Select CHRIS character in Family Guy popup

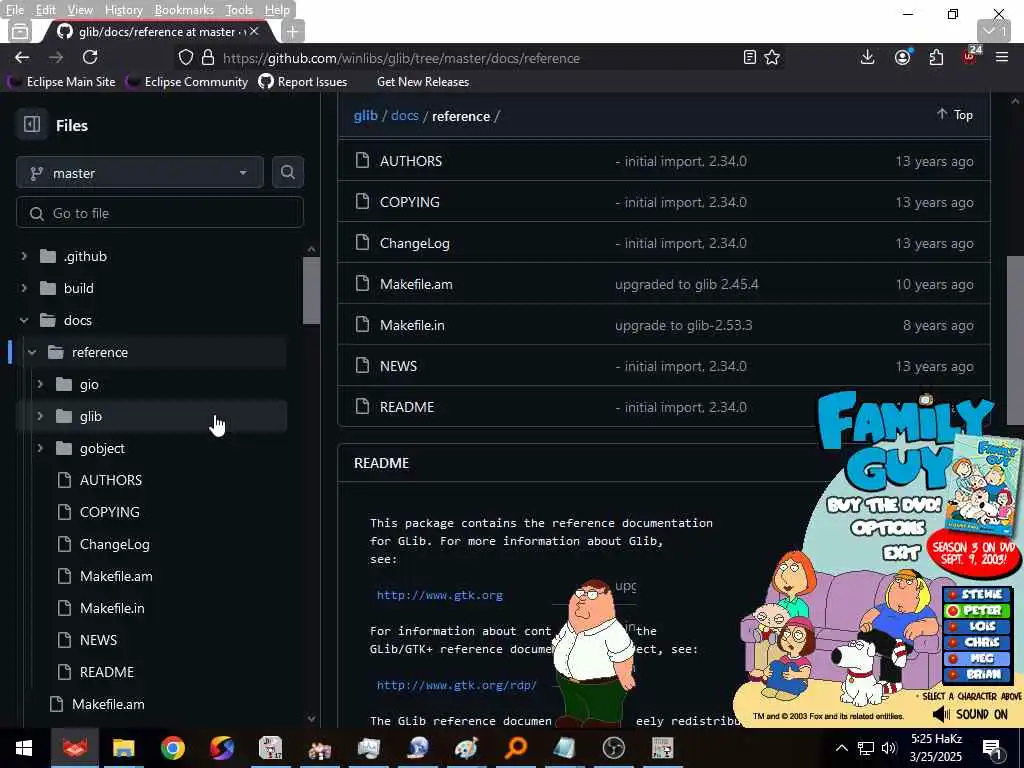pyautogui.click(x=977, y=642)
